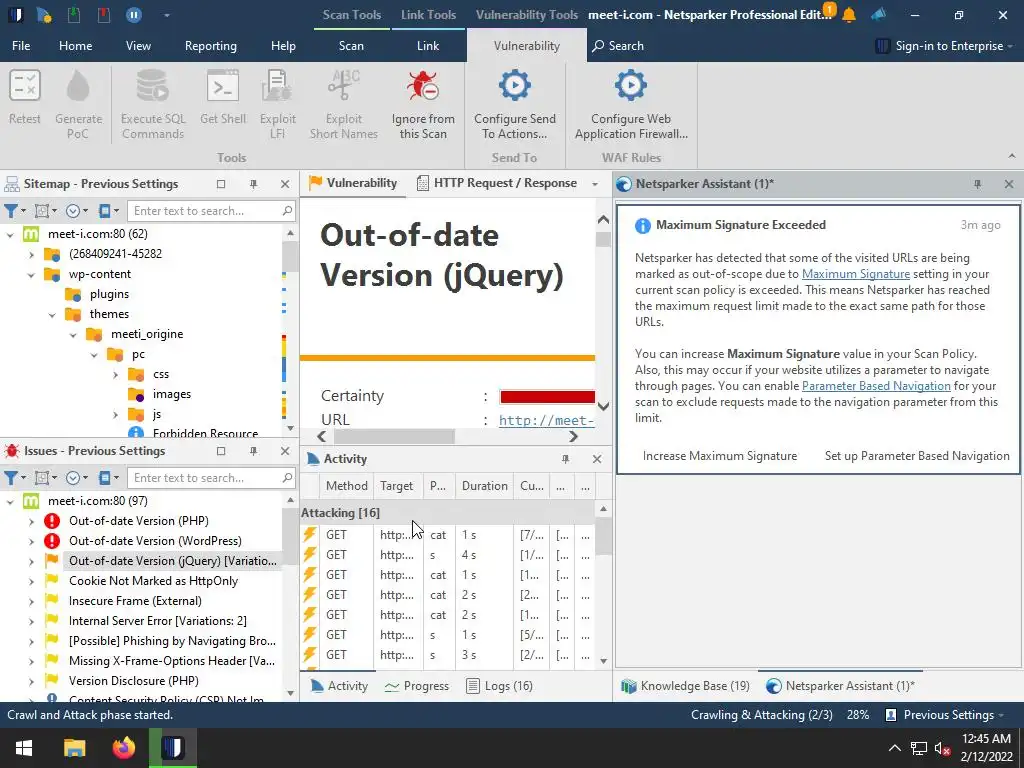Screen dimensions: 1024x768
Task: Click the Windows Start button
Action: [x=24, y=748]
